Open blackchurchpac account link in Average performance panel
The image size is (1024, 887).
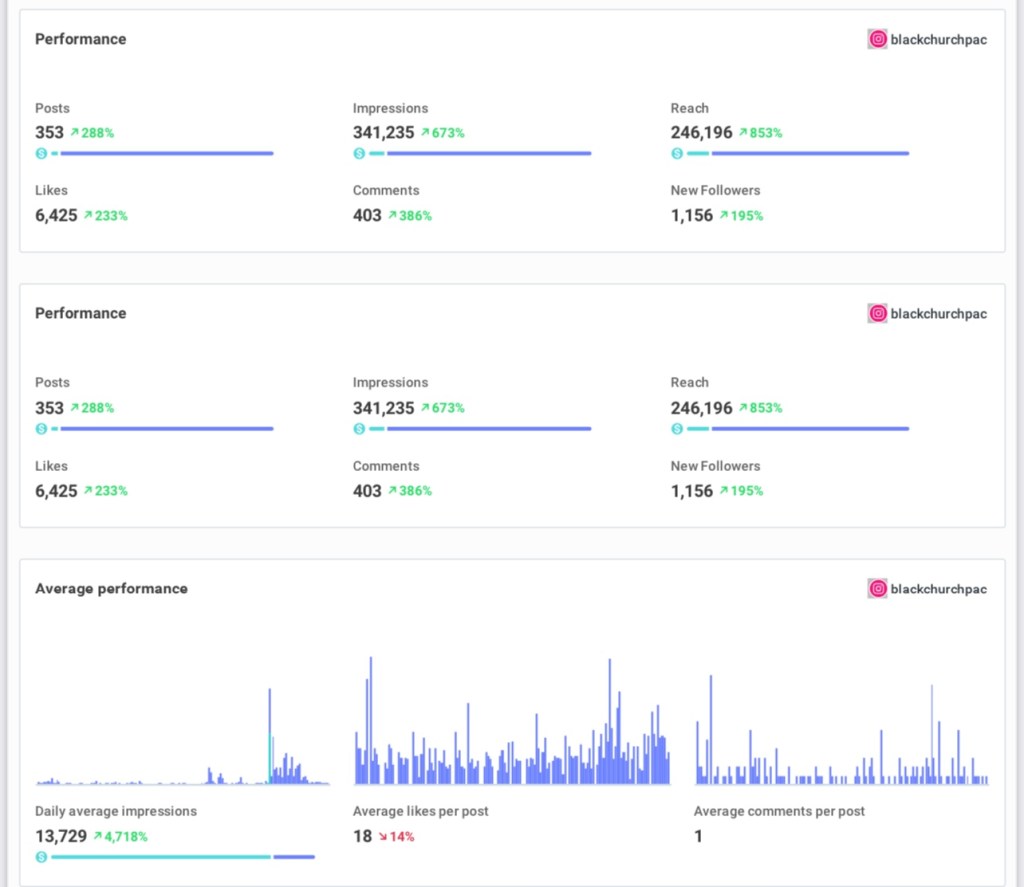pyautogui.click(x=938, y=589)
